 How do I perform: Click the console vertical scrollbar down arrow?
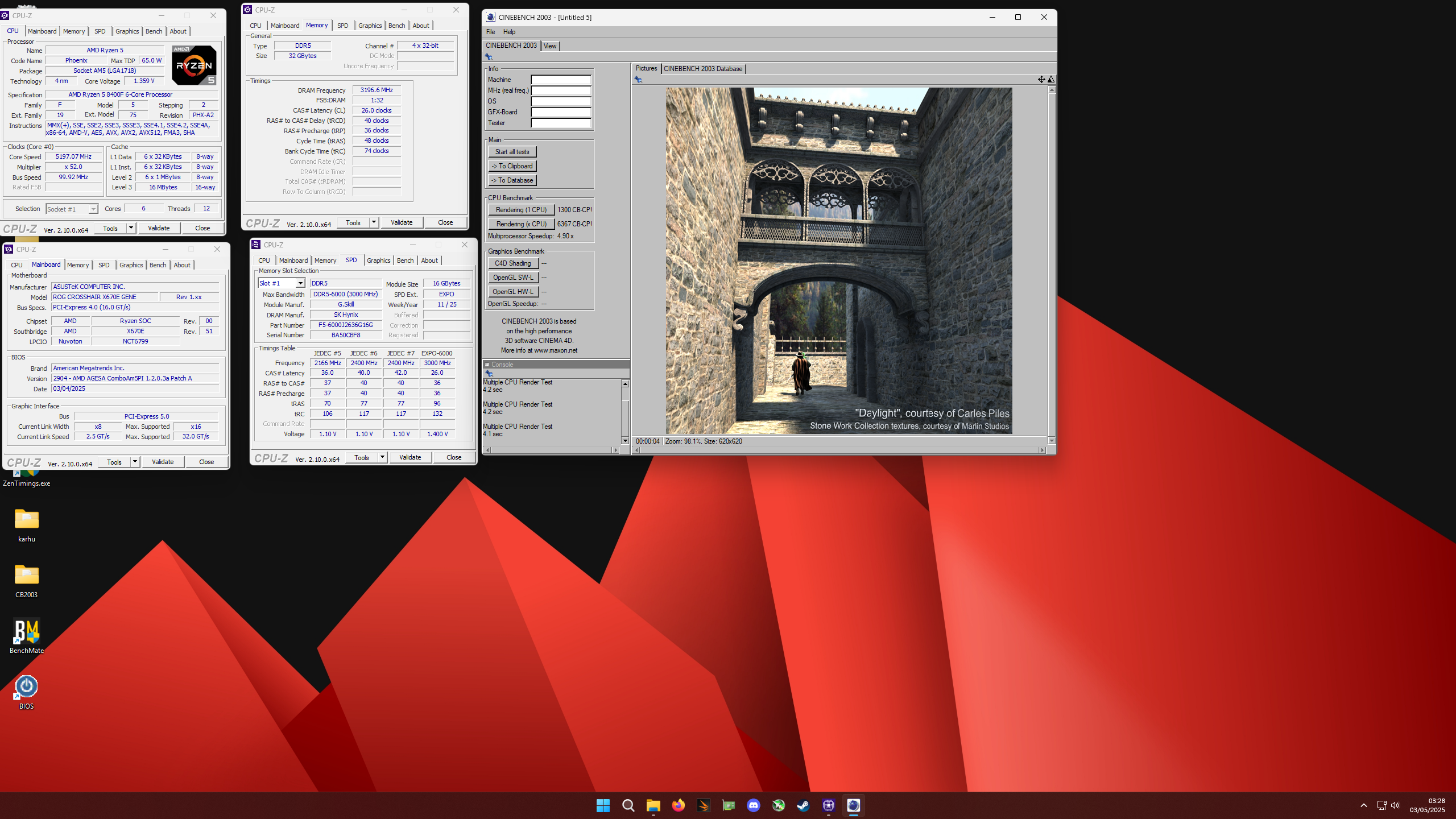click(625, 441)
